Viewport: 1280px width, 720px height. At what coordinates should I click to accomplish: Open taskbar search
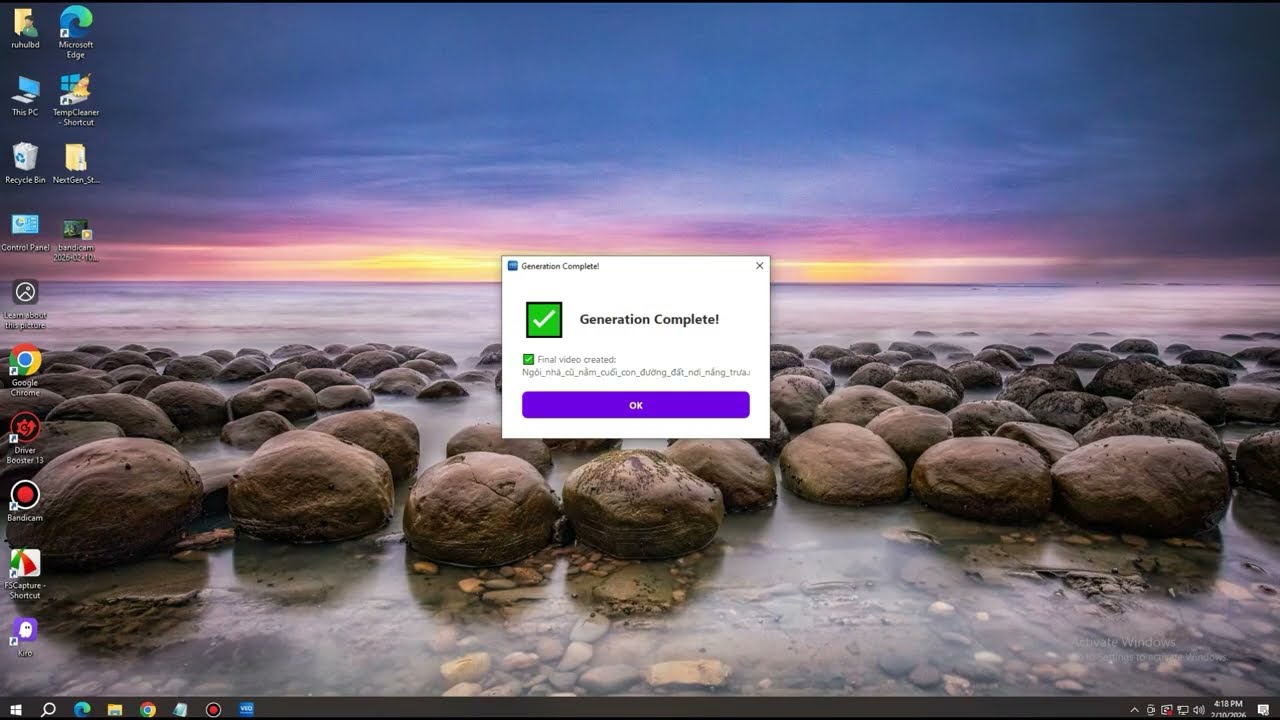click(x=48, y=709)
